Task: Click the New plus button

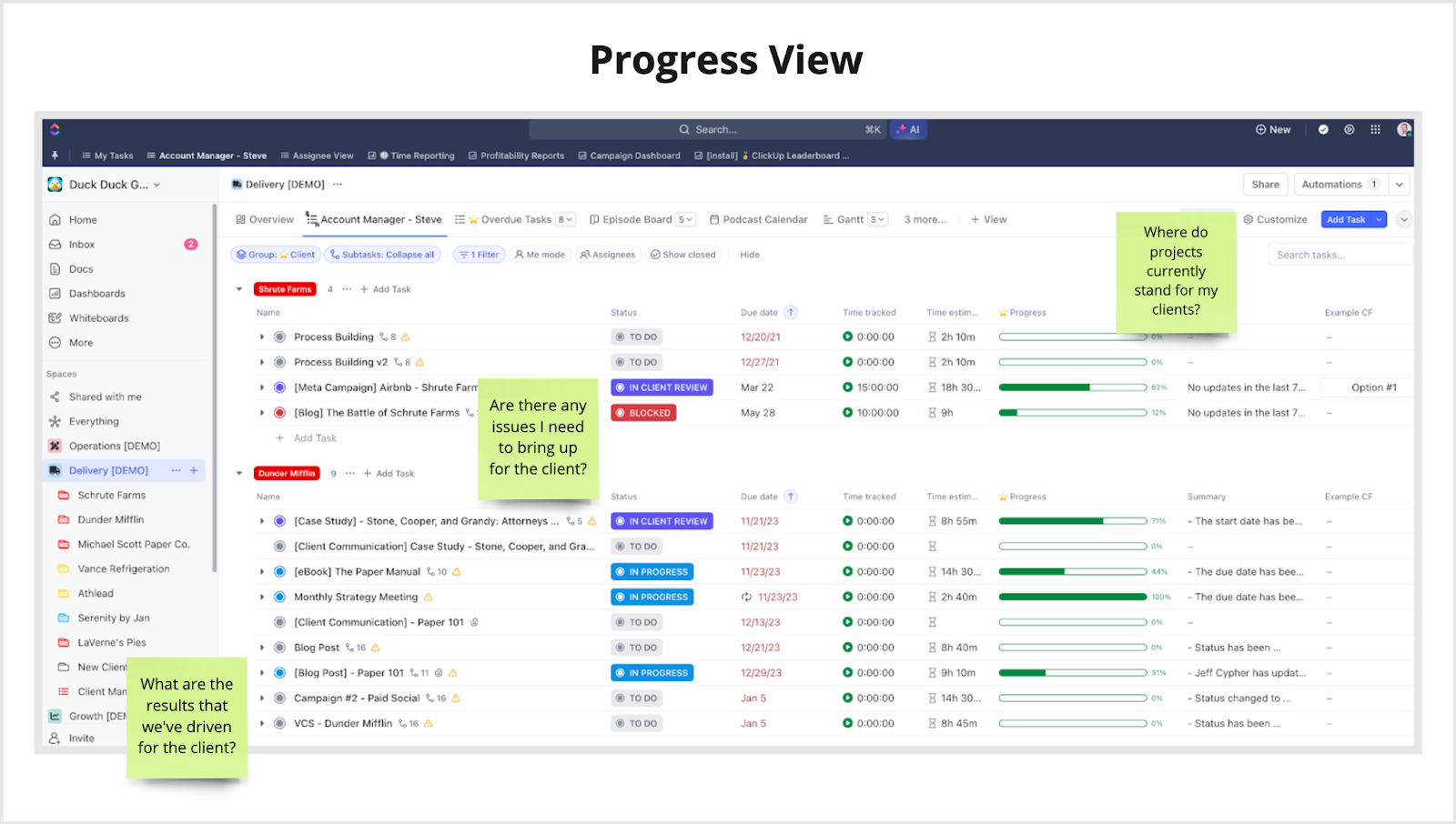Action: pyautogui.click(x=1273, y=129)
